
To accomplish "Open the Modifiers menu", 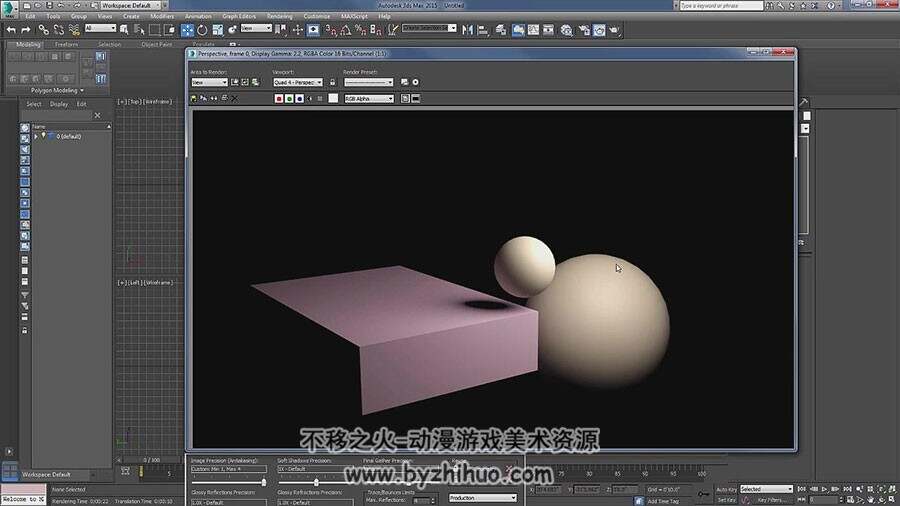I will 162,17.
